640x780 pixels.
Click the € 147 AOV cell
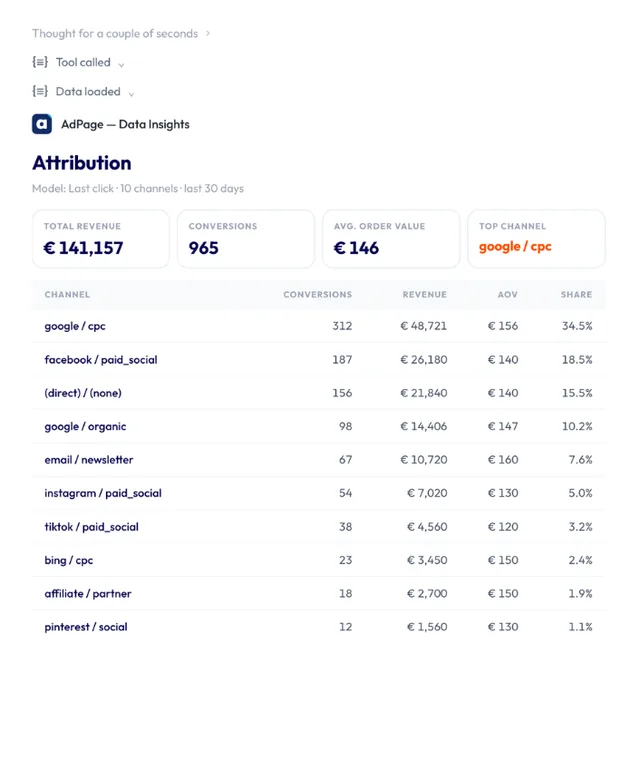click(x=503, y=426)
